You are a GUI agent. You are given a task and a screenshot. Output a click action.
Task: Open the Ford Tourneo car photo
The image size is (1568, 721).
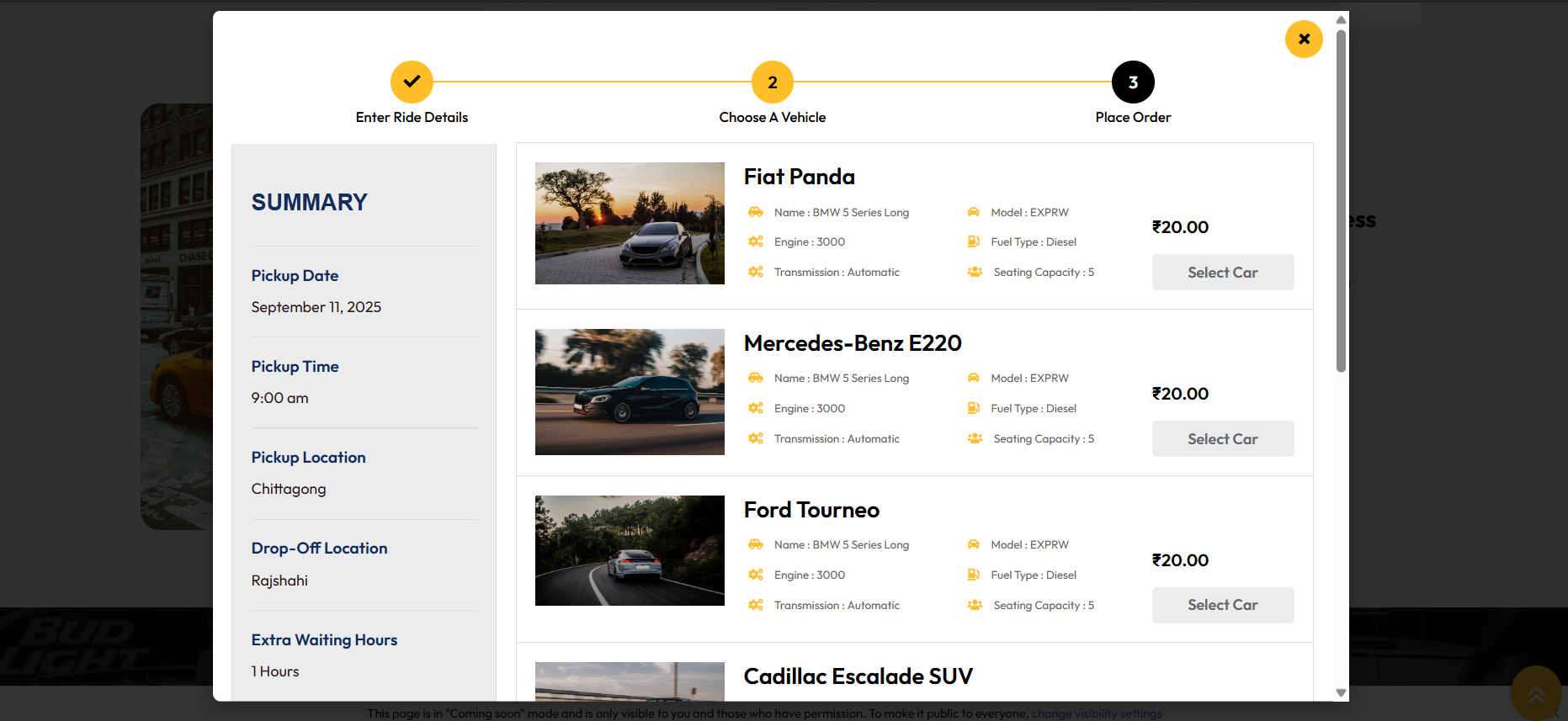click(x=630, y=550)
